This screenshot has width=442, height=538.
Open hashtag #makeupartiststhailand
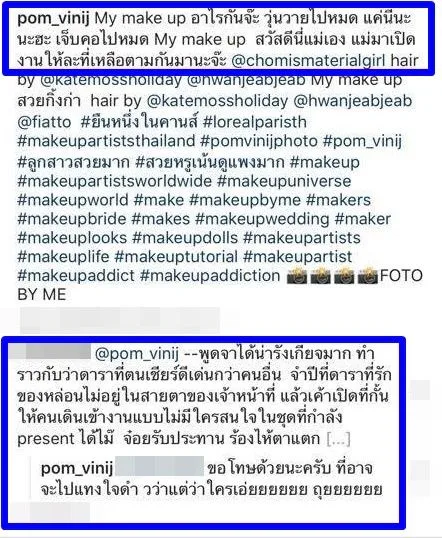tap(106, 141)
